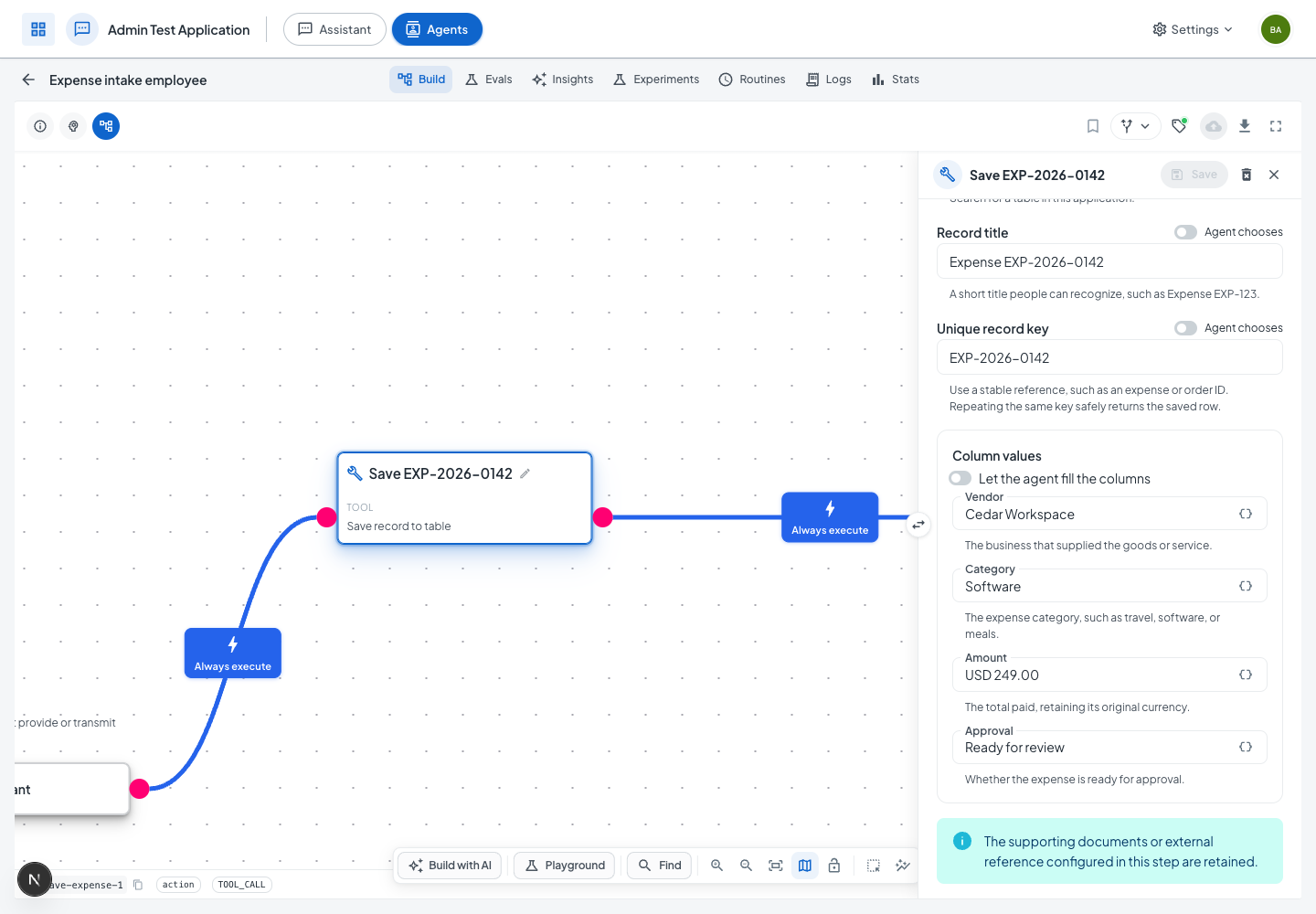Zoom in on the canvas
1316x914 pixels.
tap(717, 866)
